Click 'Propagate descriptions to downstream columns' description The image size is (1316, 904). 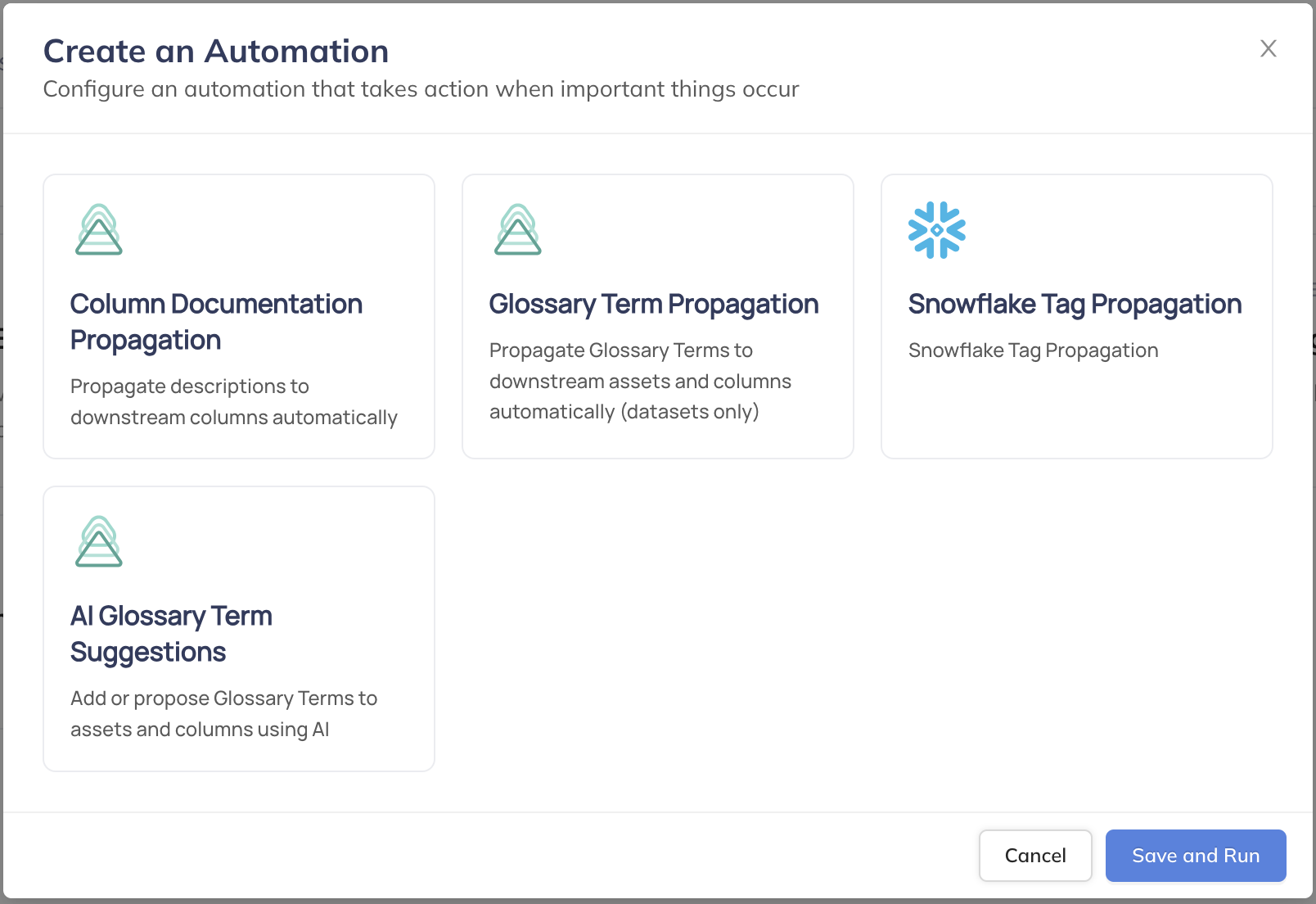coord(234,402)
